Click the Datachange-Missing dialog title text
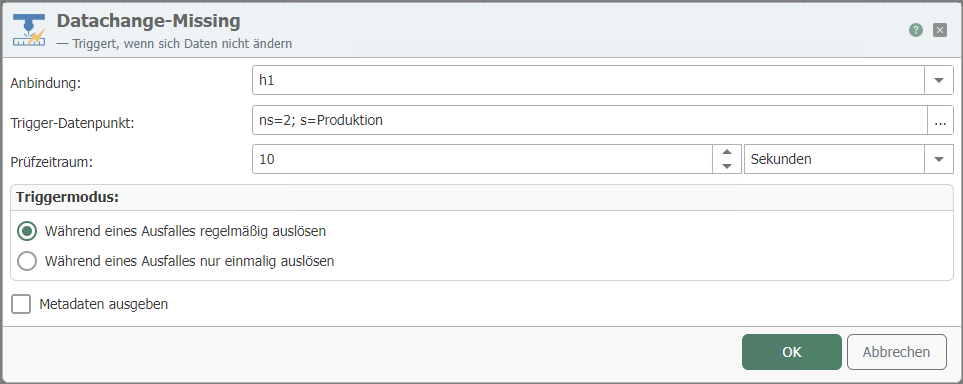 point(148,21)
